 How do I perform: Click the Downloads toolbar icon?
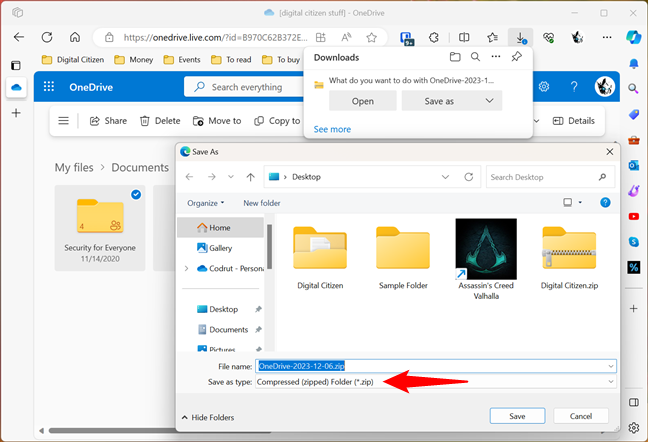(x=520, y=38)
